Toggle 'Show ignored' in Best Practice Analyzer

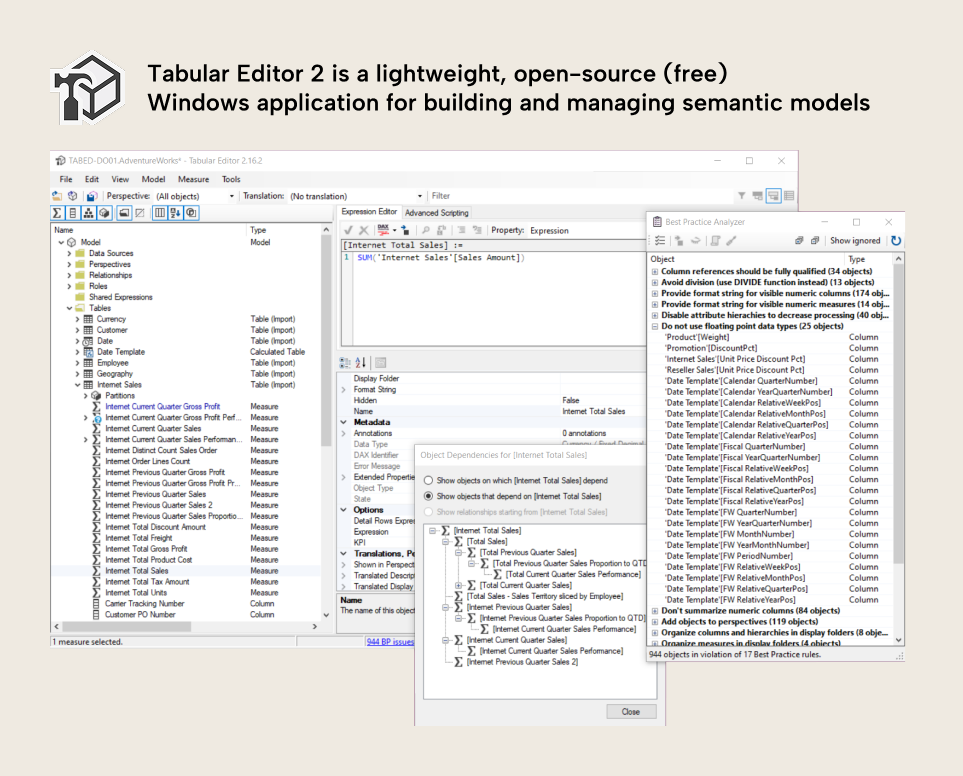pos(855,241)
